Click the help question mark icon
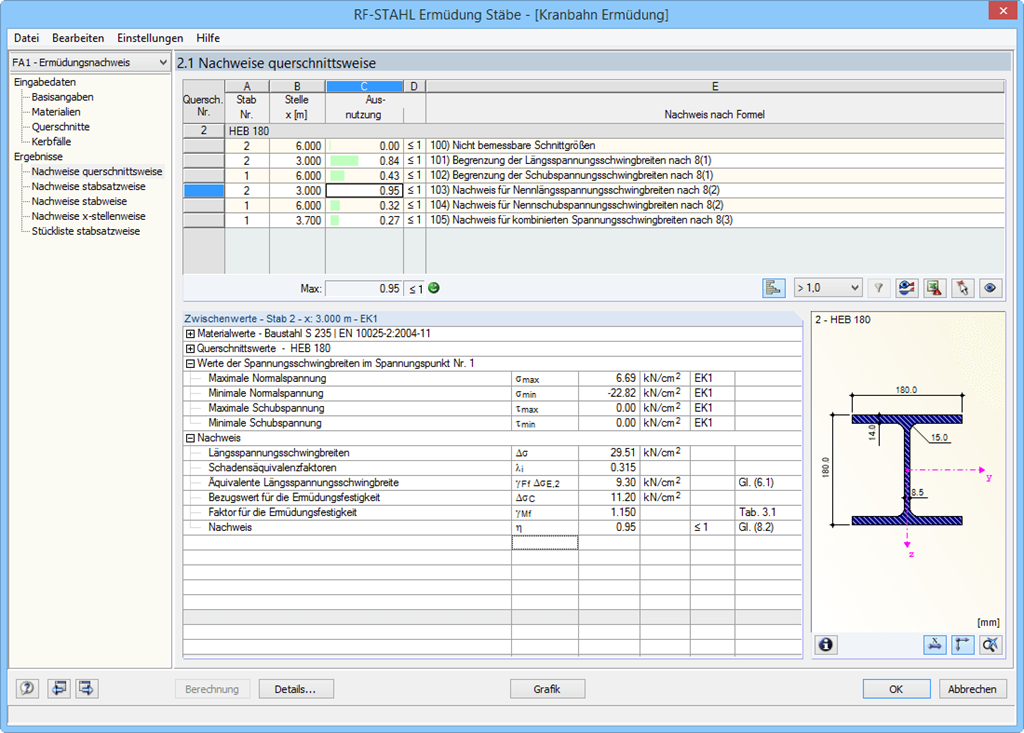1024x733 pixels. coord(27,689)
